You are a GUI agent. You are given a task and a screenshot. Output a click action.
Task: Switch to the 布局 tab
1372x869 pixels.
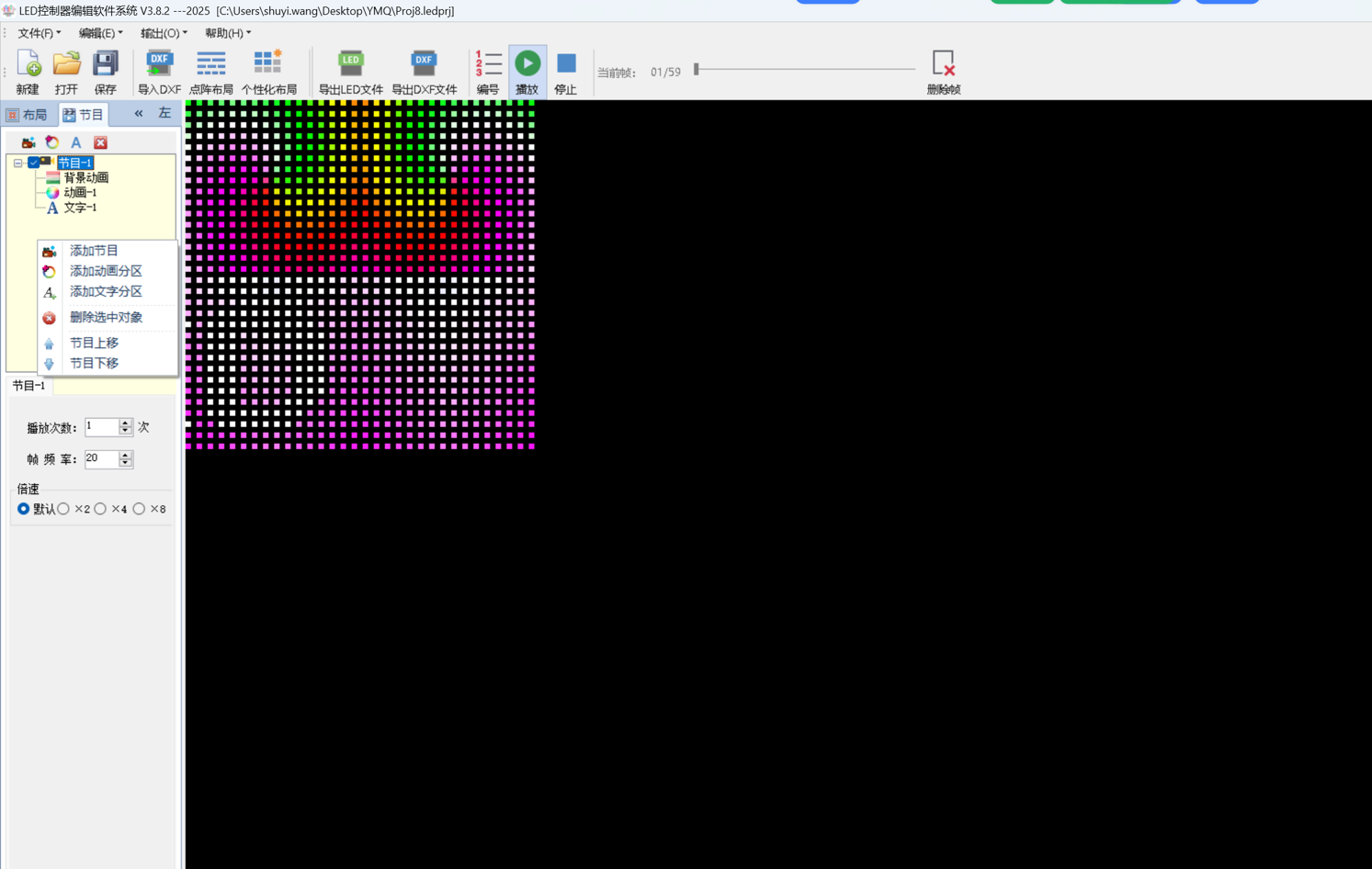tap(27, 115)
